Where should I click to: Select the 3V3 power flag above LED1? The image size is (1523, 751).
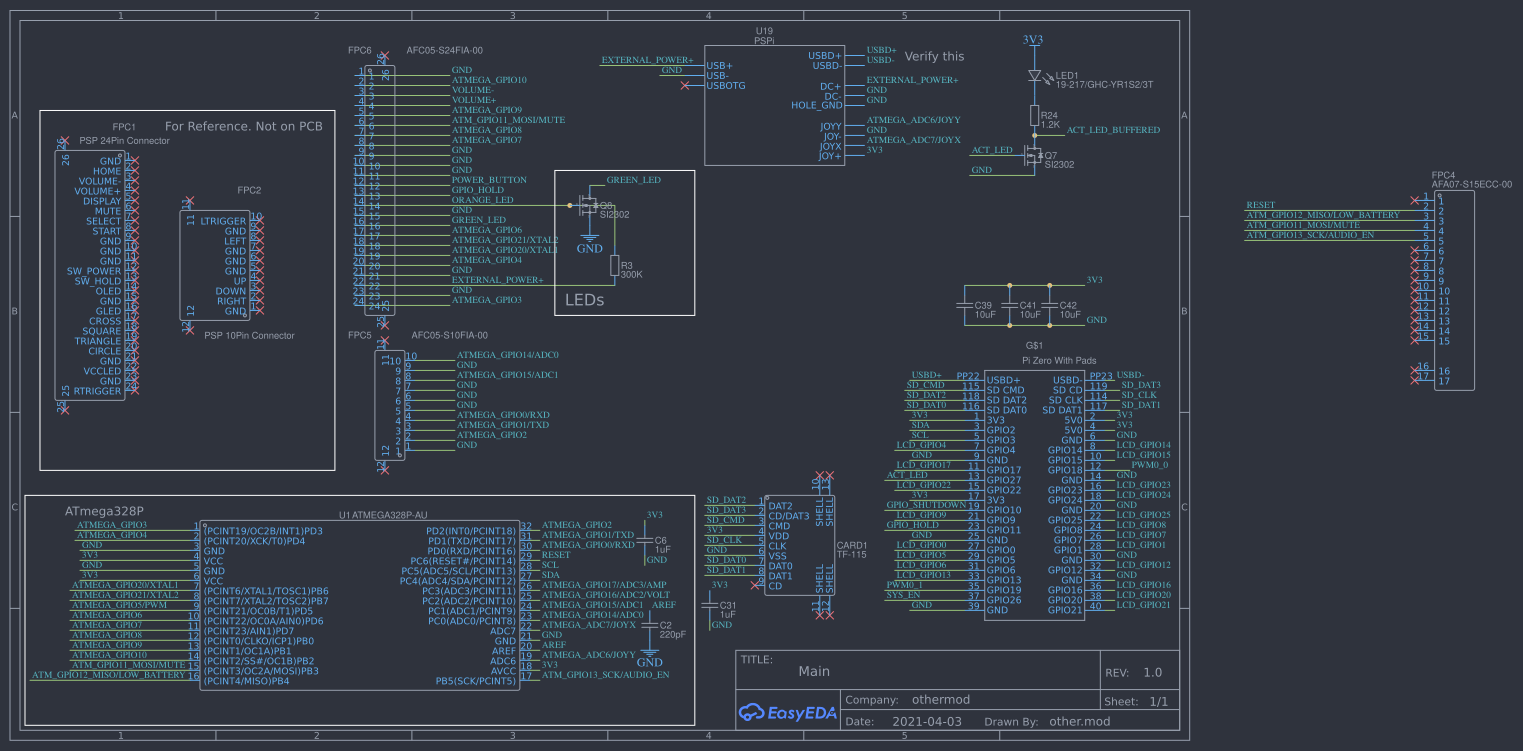1032,41
